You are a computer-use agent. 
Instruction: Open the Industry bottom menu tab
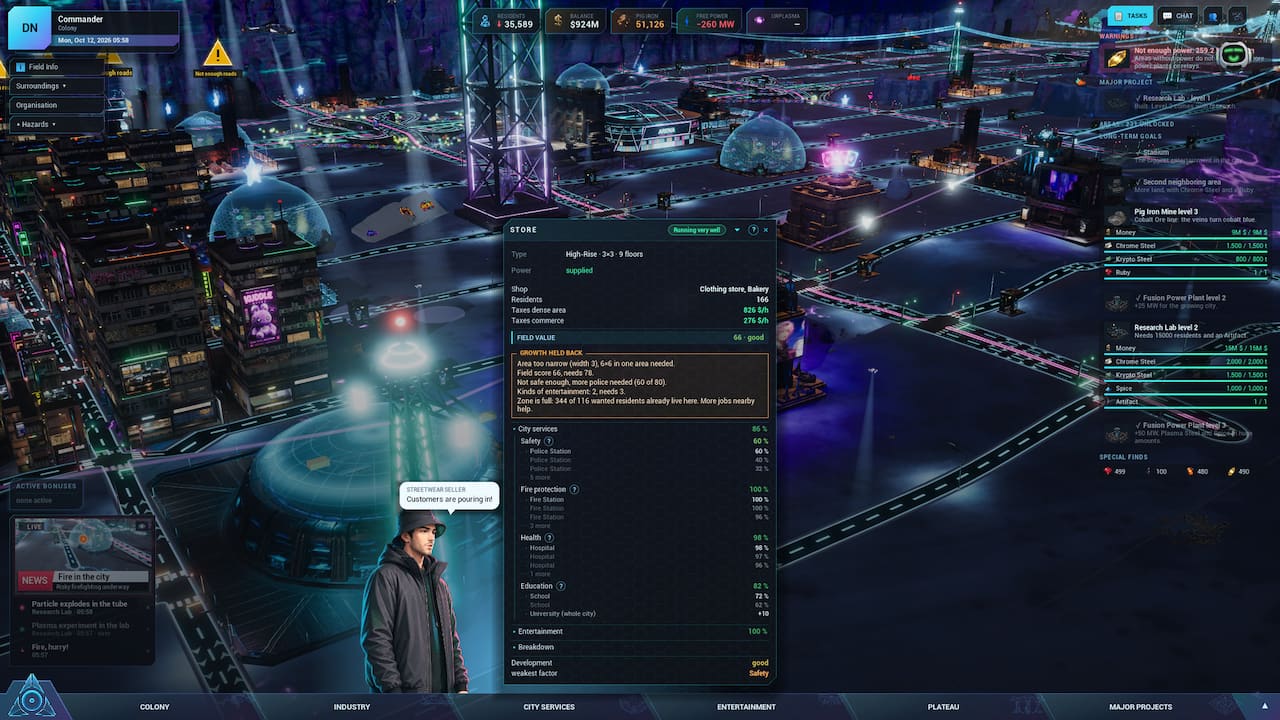(x=352, y=707)
